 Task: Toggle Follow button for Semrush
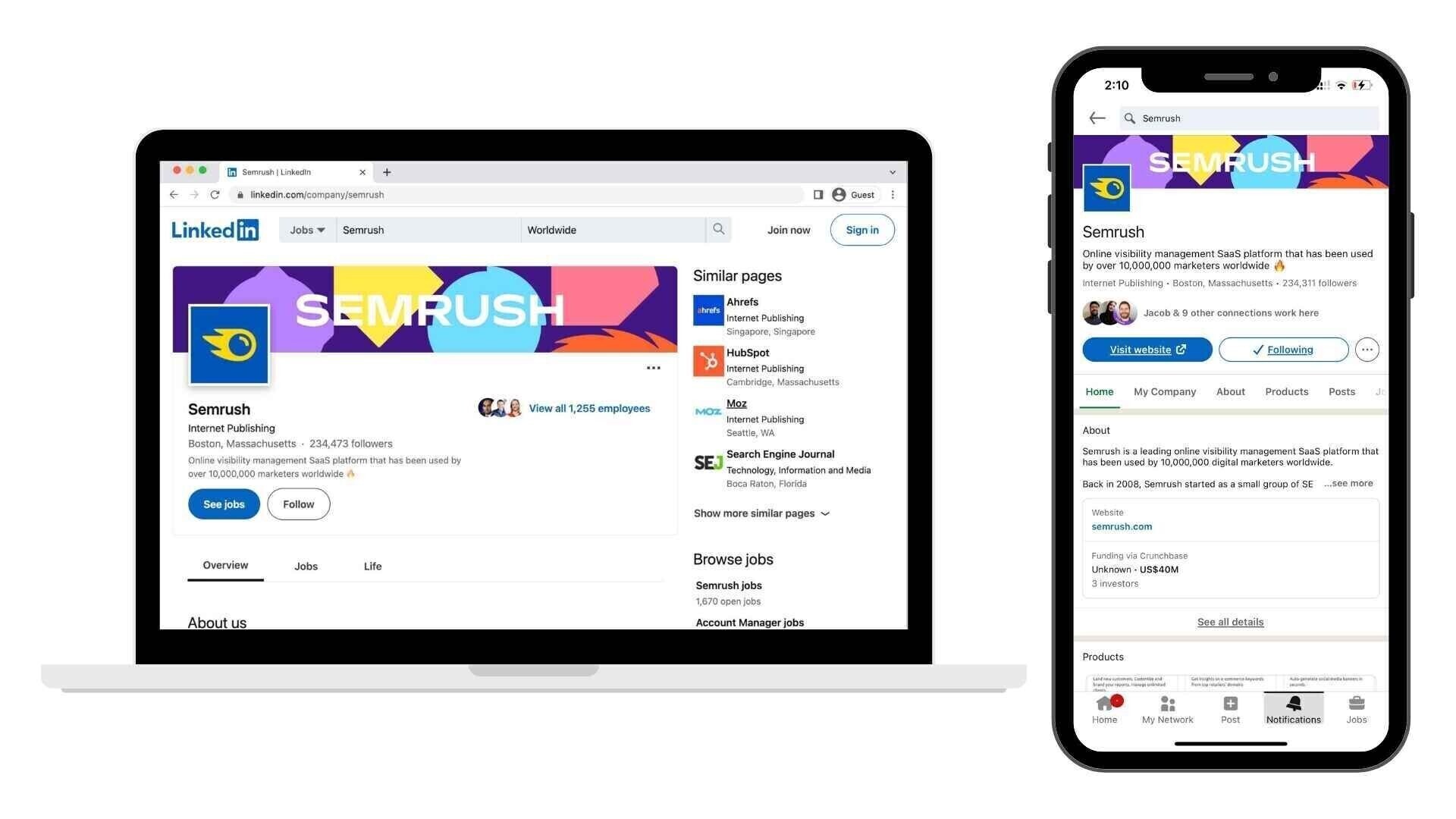click(x=298, y=504)
